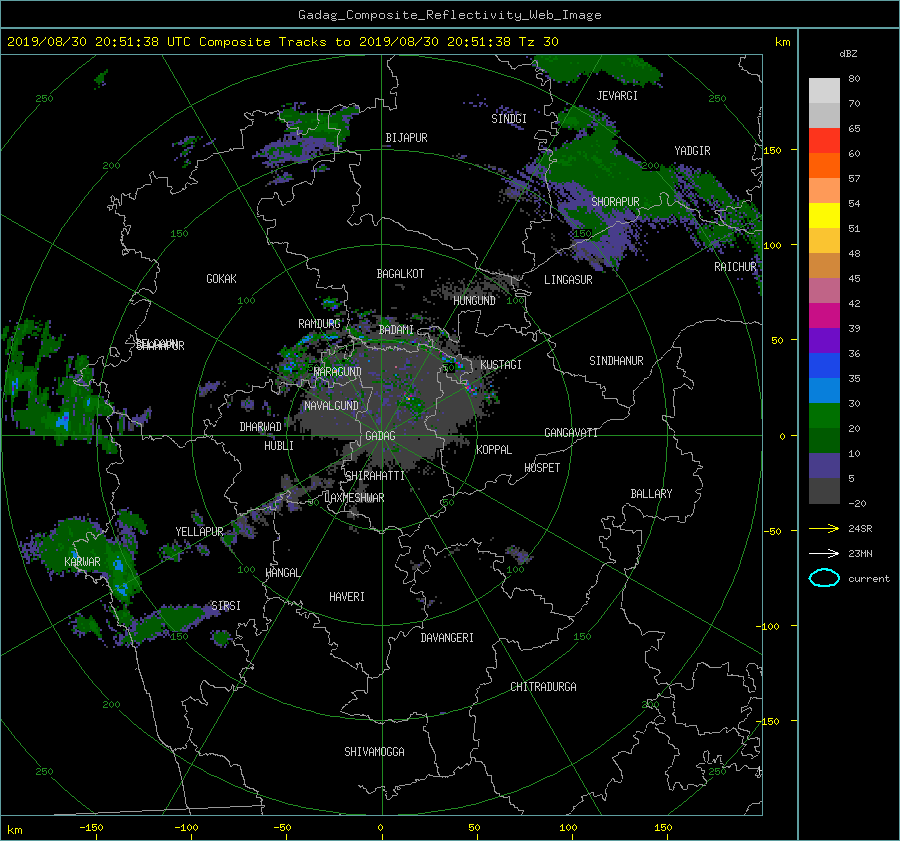Image resolution: width=900 pixels, height=841 pixels.
Task: Click the HUNGUND city label
Action: pyautogui.click(x=474, y=300)
